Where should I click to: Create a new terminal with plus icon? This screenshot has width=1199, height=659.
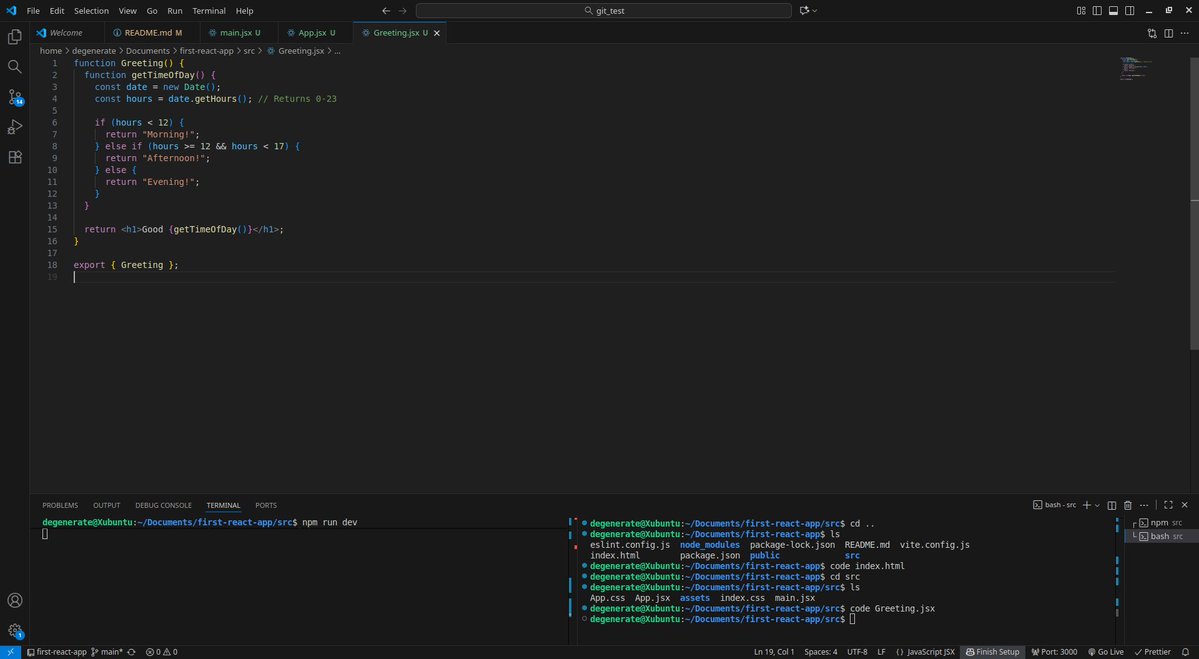coord(1087,505)
